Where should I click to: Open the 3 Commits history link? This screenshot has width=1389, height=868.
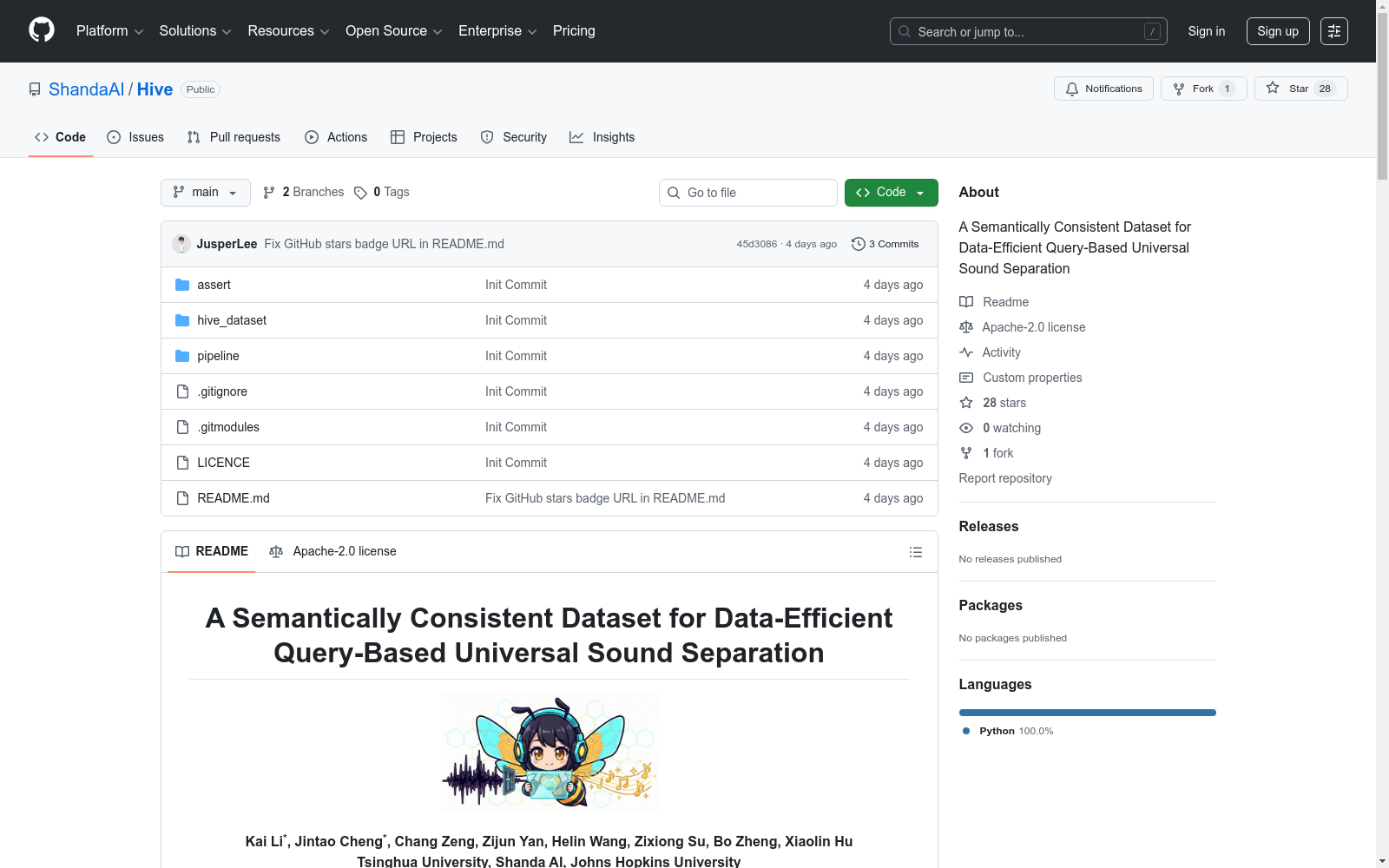pos(885,244)
